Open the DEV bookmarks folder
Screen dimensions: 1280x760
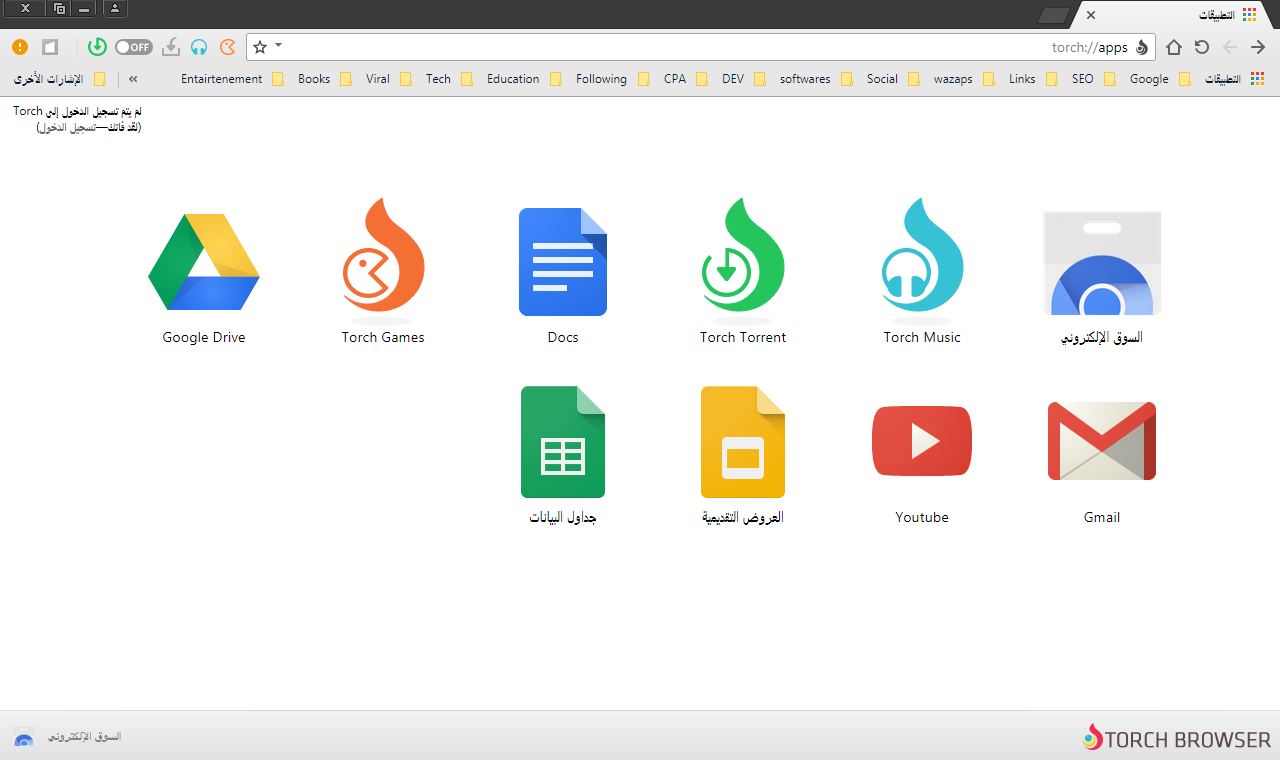[x=743, y=79]
